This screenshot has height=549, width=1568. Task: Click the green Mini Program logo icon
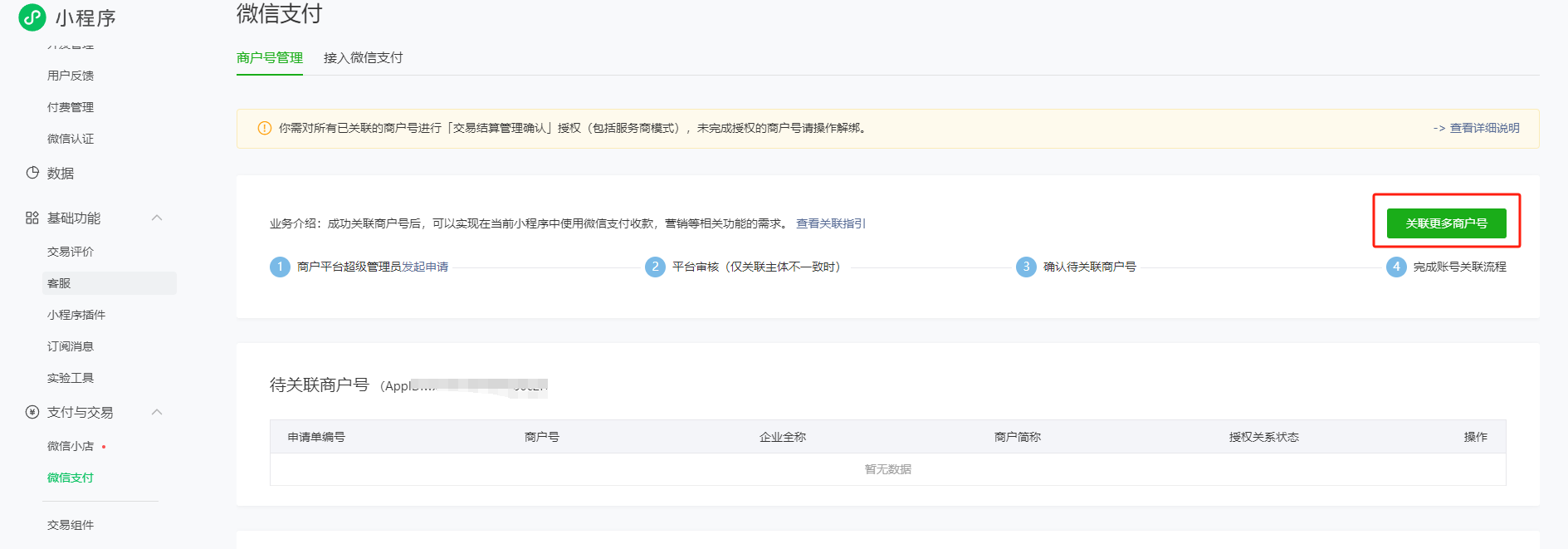point(32,17)
